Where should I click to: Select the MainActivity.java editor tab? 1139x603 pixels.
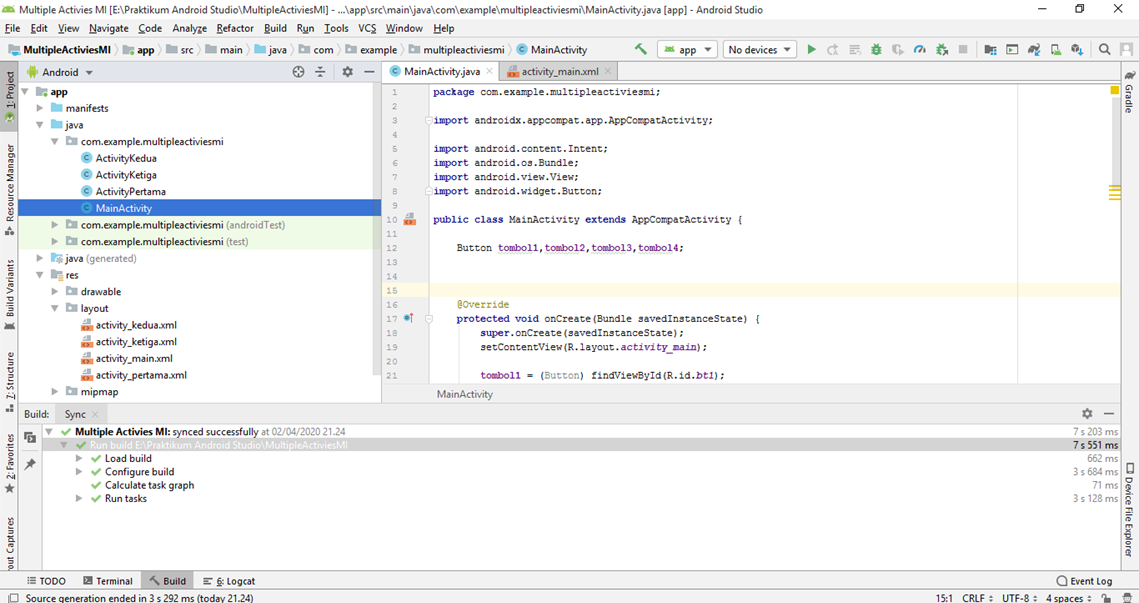442,71
